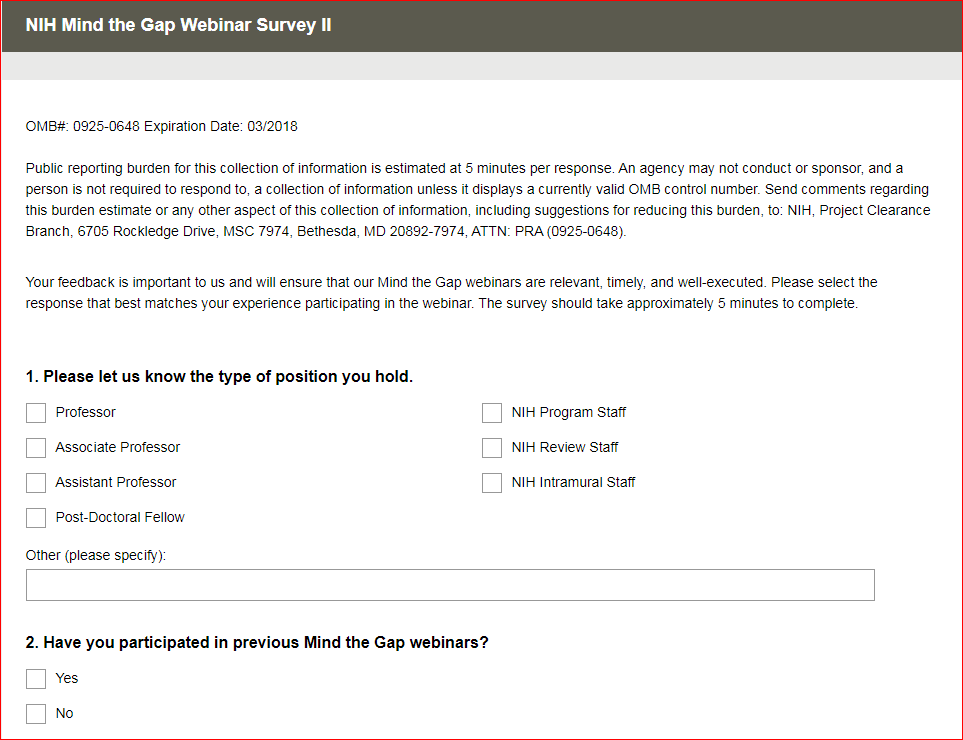This screenshot has height=740, width=963.
Task: Tick the Associate Professor checkbox
Action: pos(36,448)
